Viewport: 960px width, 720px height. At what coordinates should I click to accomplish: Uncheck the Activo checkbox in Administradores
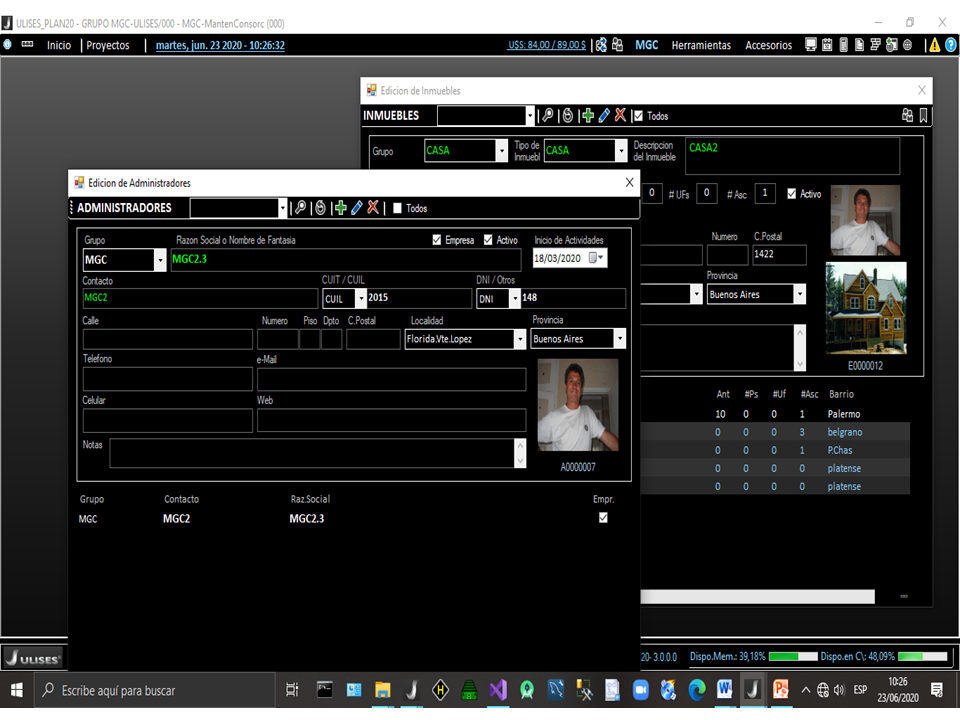(x=488, y=240)
